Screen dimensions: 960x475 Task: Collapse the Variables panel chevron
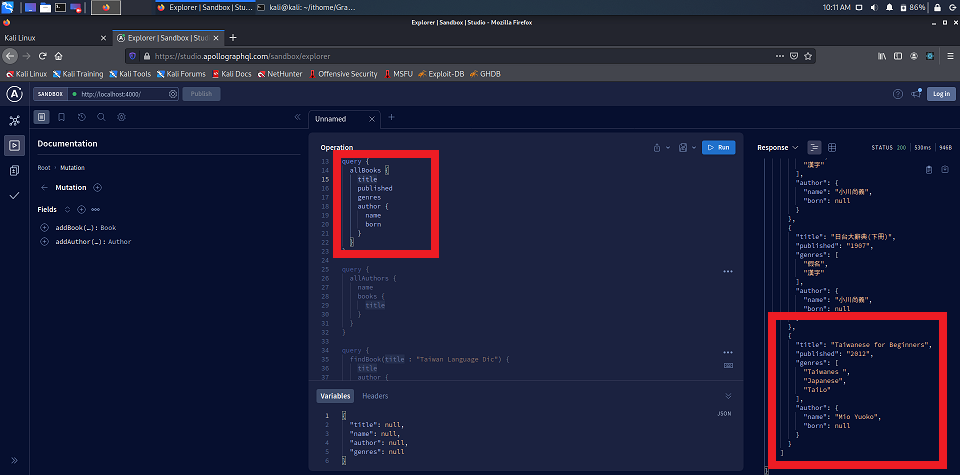[728, 396]
